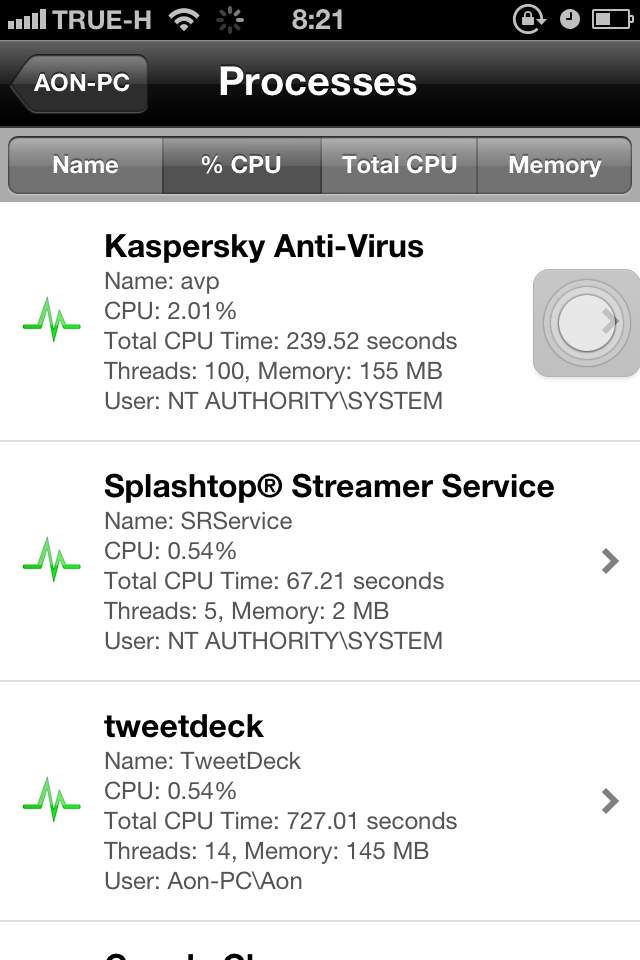Tap the Wi-Fi status icon

[183, 19]
